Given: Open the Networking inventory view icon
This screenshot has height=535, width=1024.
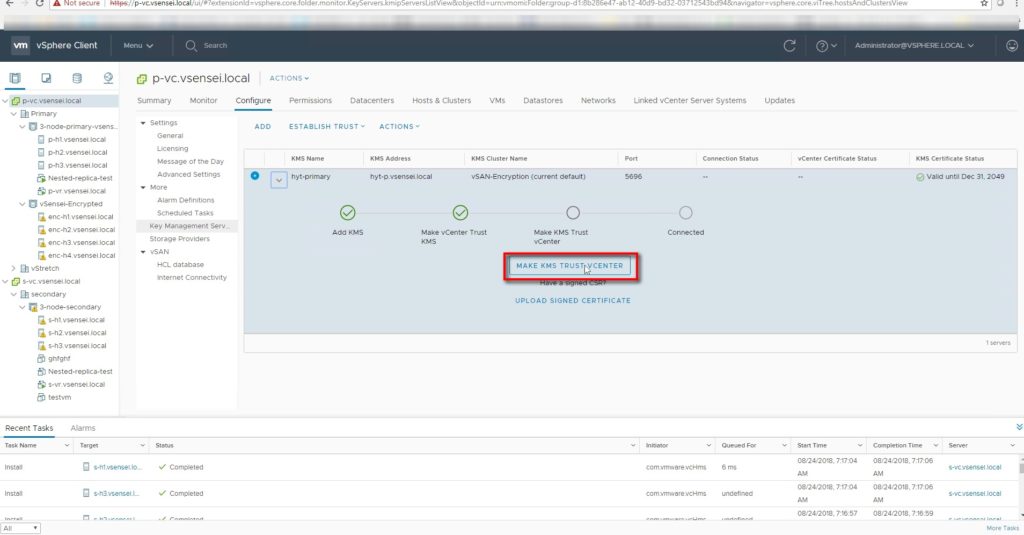Looking at the screenshot, I should click(108, 78).
